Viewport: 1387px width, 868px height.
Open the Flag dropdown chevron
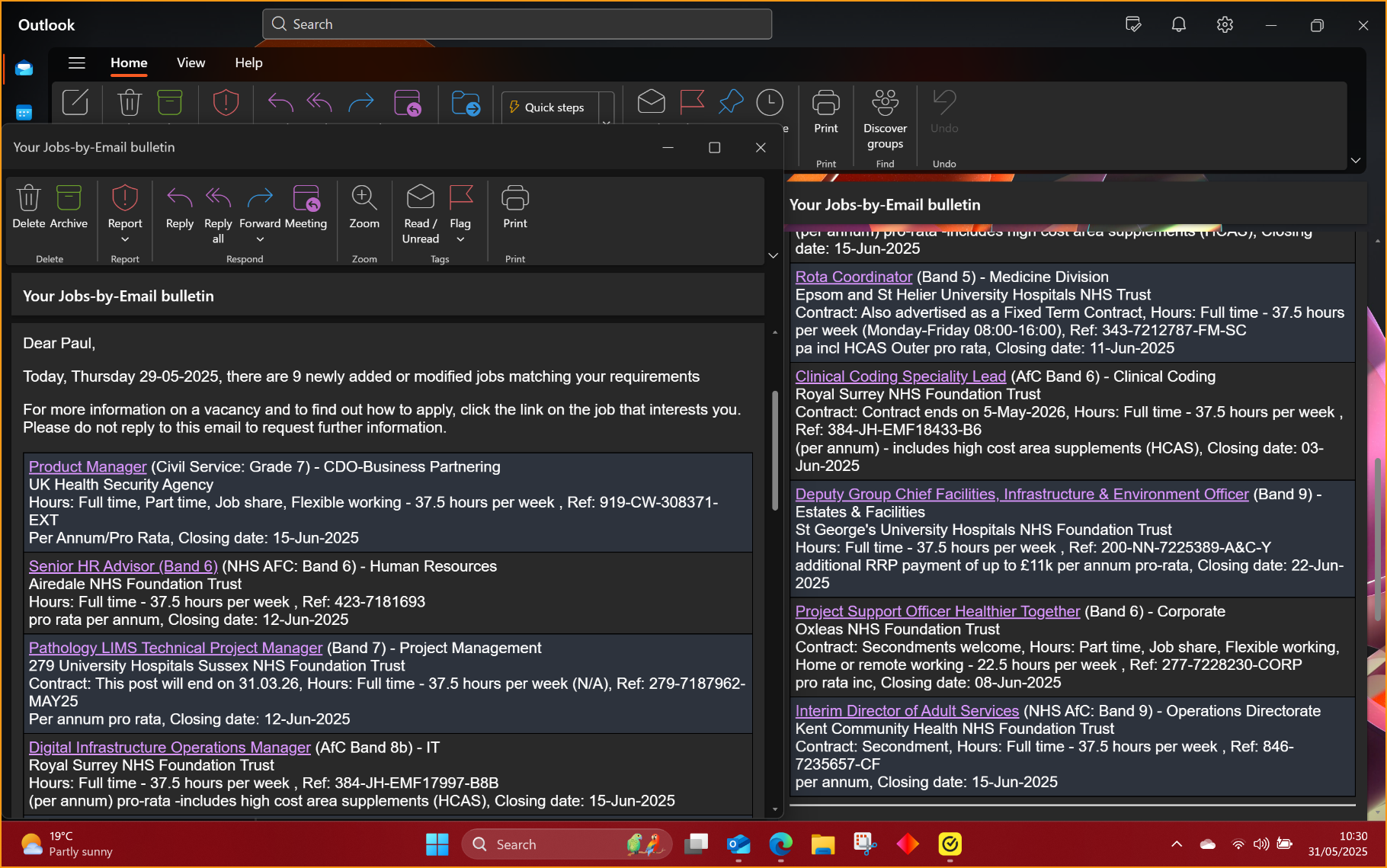pyautogui.click(x=460, y=240)
